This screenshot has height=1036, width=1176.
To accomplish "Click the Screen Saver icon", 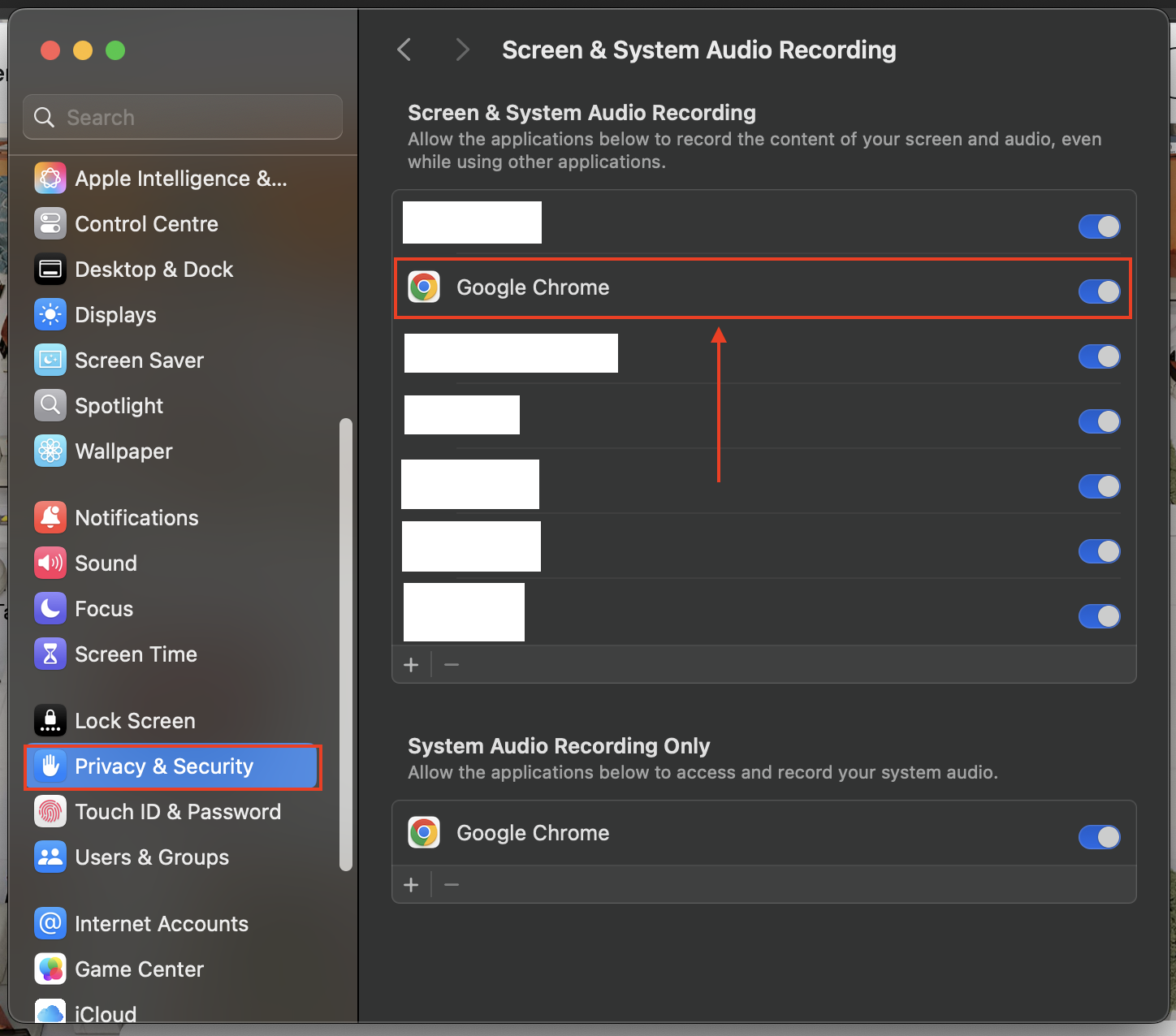I will point(50,360).
